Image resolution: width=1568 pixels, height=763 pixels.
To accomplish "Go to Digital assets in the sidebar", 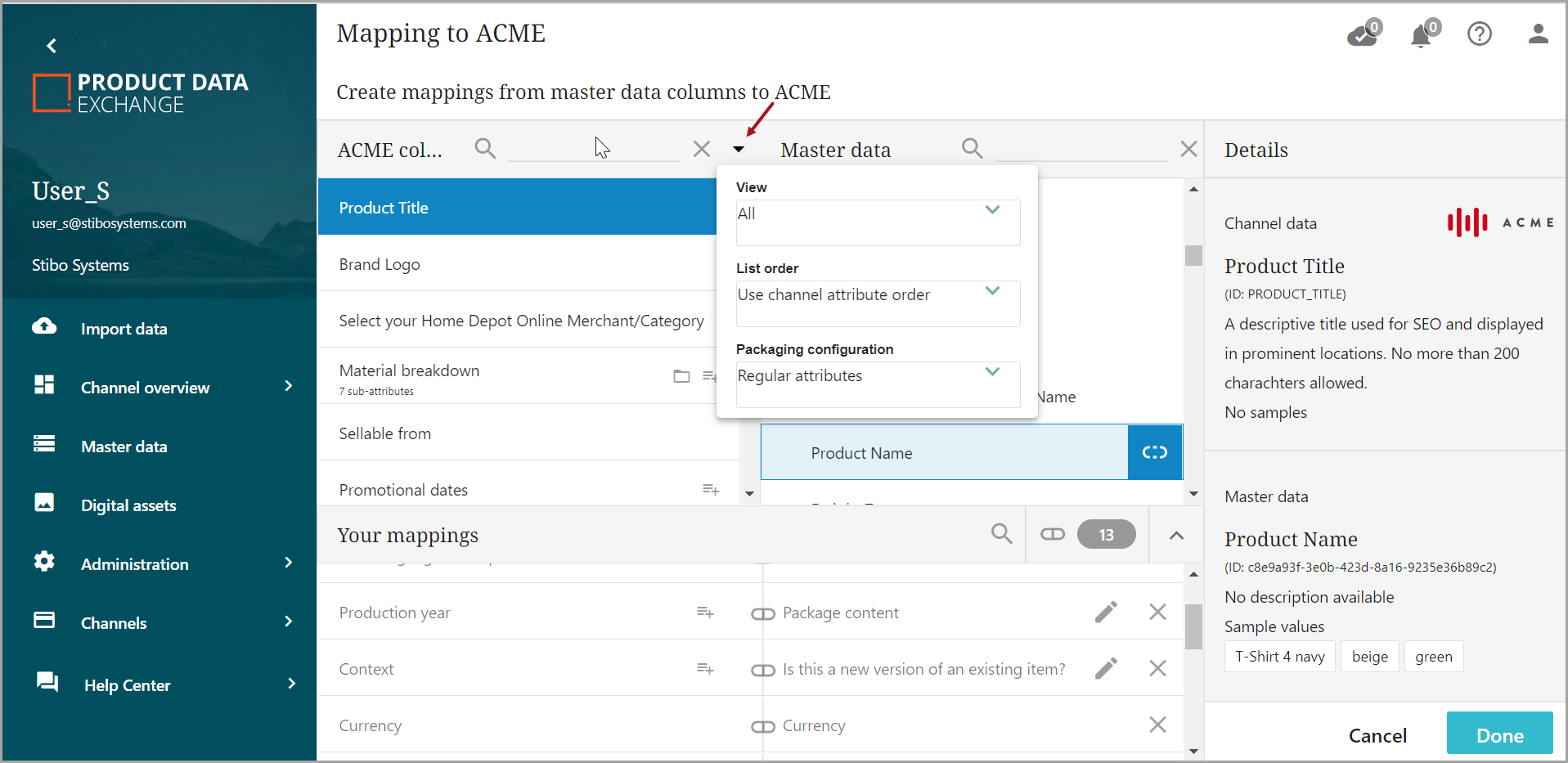I will point(128,505).
